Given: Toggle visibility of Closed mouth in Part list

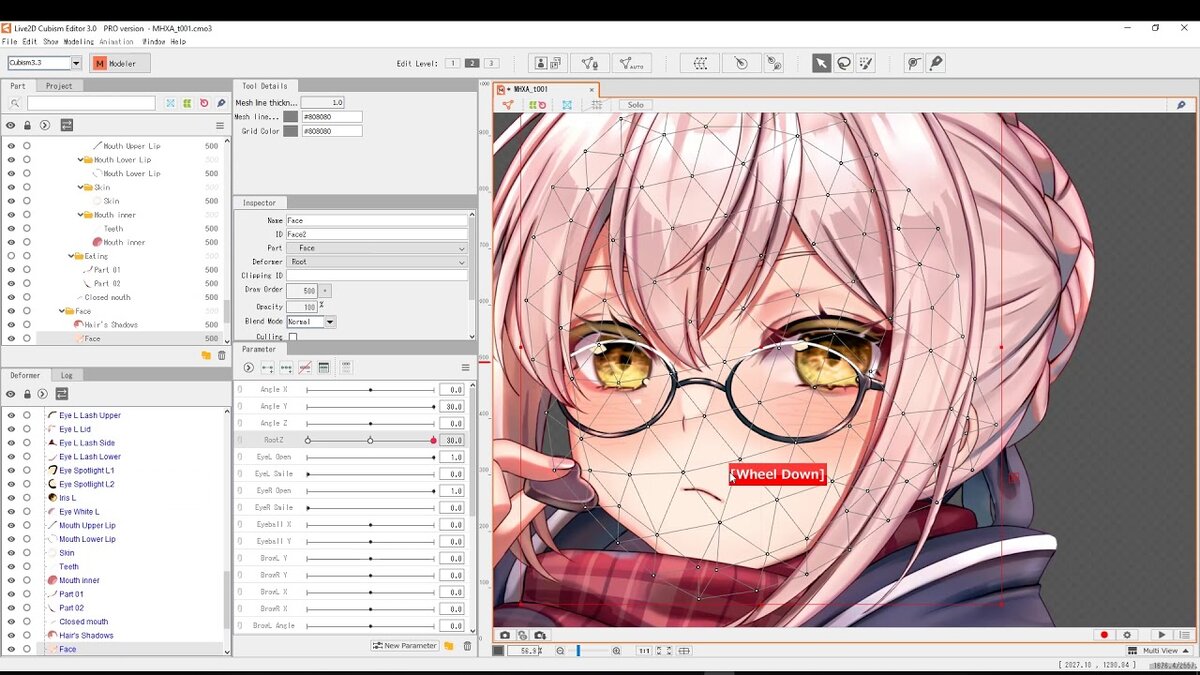Looking at the screenshot, I should point(11,298).
